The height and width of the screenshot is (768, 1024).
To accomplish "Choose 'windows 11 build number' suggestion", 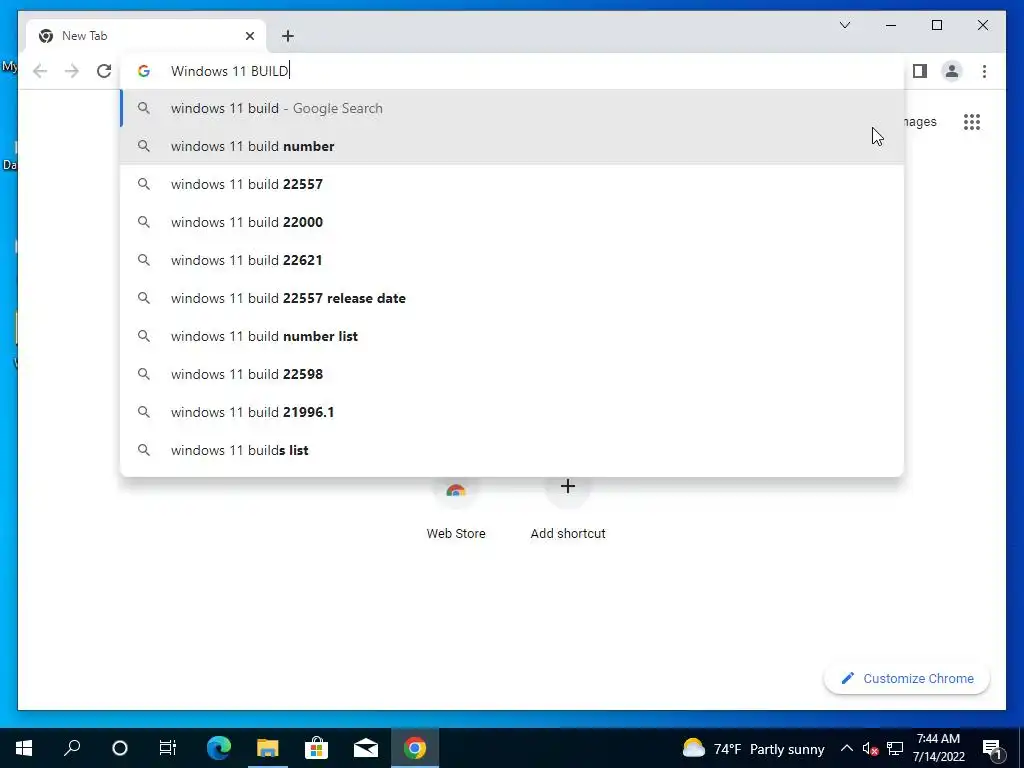I will 513,146.
